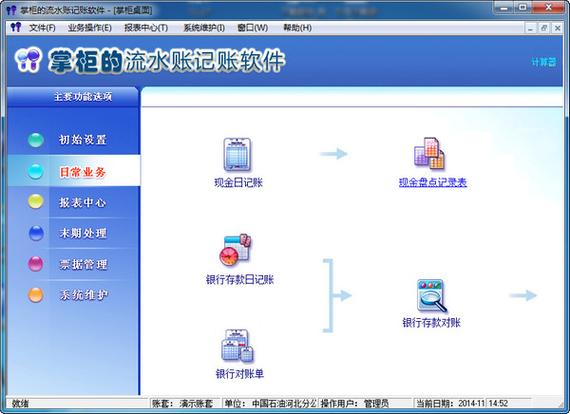Click the app logo in the menu bar
570x414 pixels.
[16, 28]
